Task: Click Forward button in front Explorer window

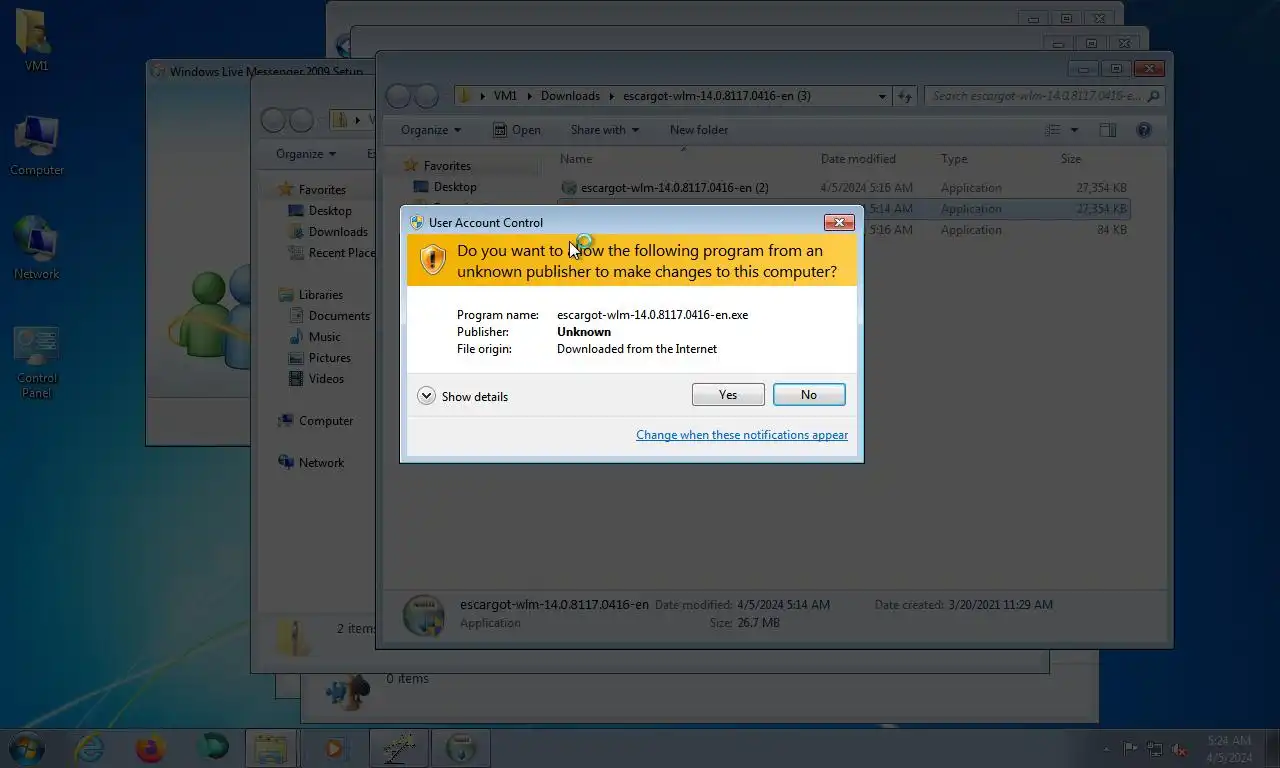Action: point(426,96)
